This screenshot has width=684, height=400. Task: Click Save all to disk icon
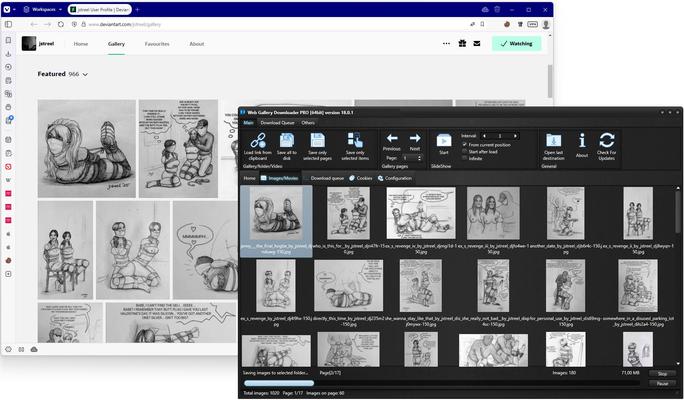click(287, 141)
